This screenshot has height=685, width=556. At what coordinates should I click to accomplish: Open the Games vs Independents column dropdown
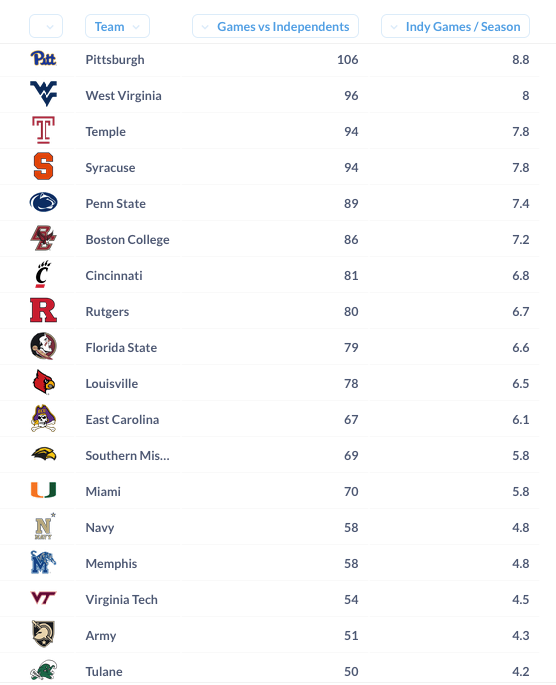click(275, 27)
